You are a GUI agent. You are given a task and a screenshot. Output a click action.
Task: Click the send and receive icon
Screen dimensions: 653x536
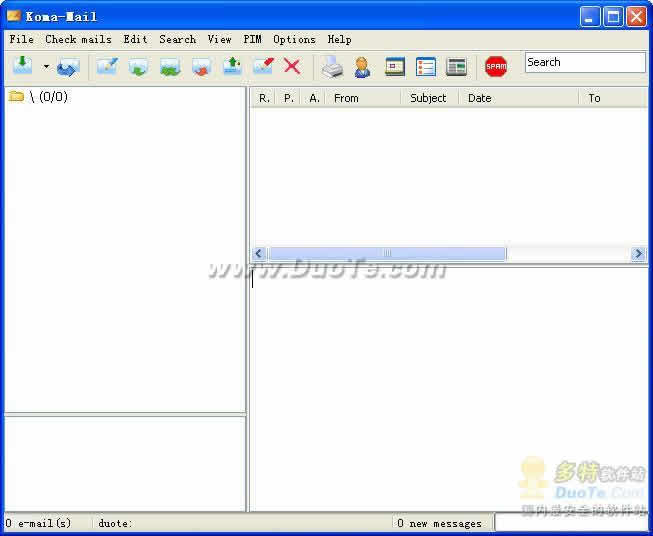68,67
